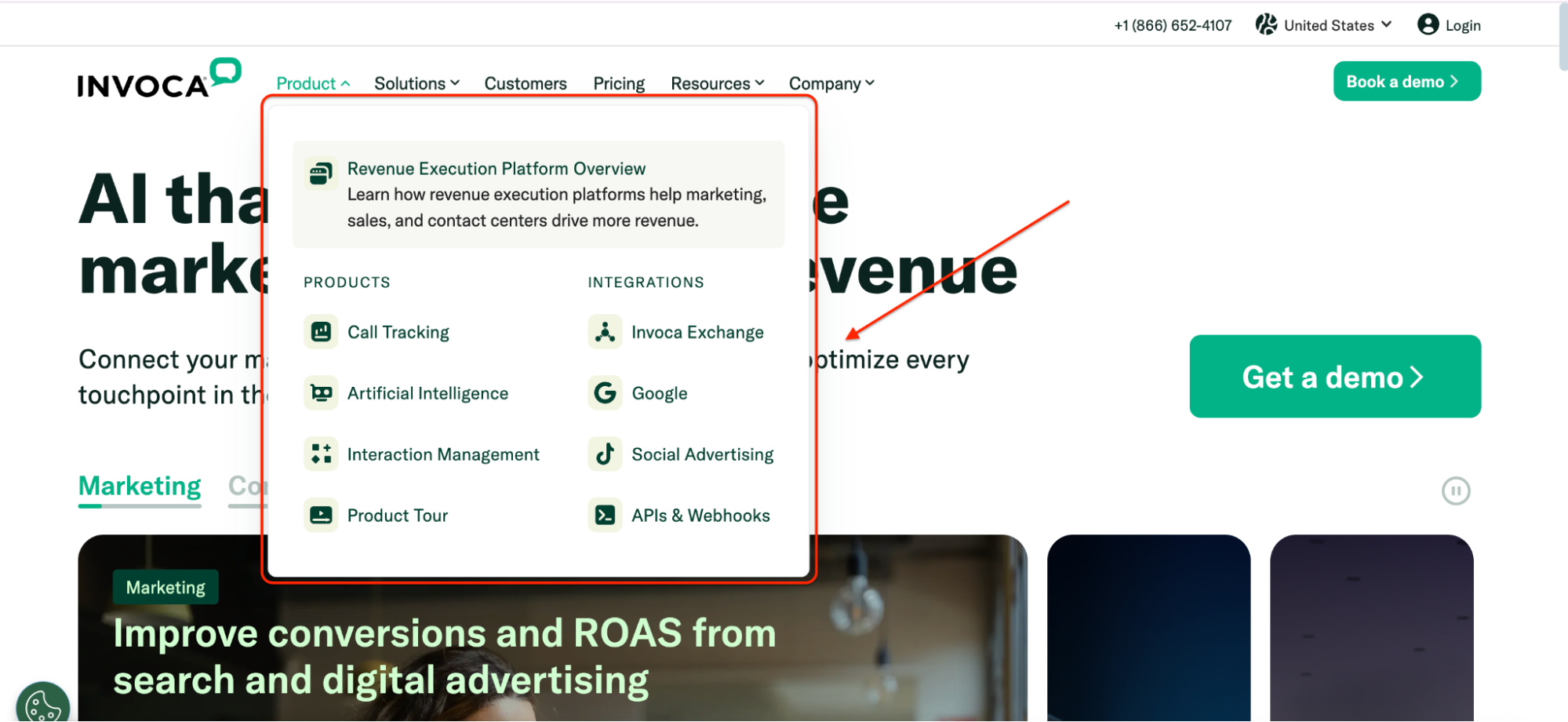Click the Revenue Execution Platform icon
Screen dimensions: 1568x722
click(321, 173)
